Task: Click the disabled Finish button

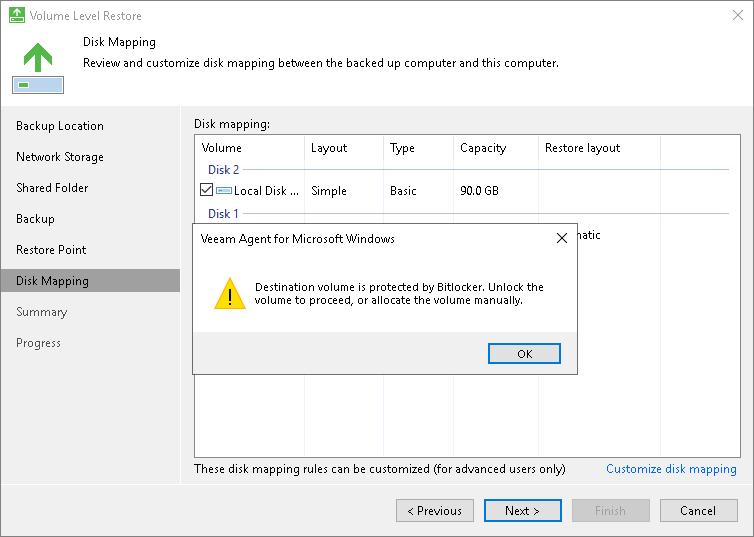Action: coord(611,511)
